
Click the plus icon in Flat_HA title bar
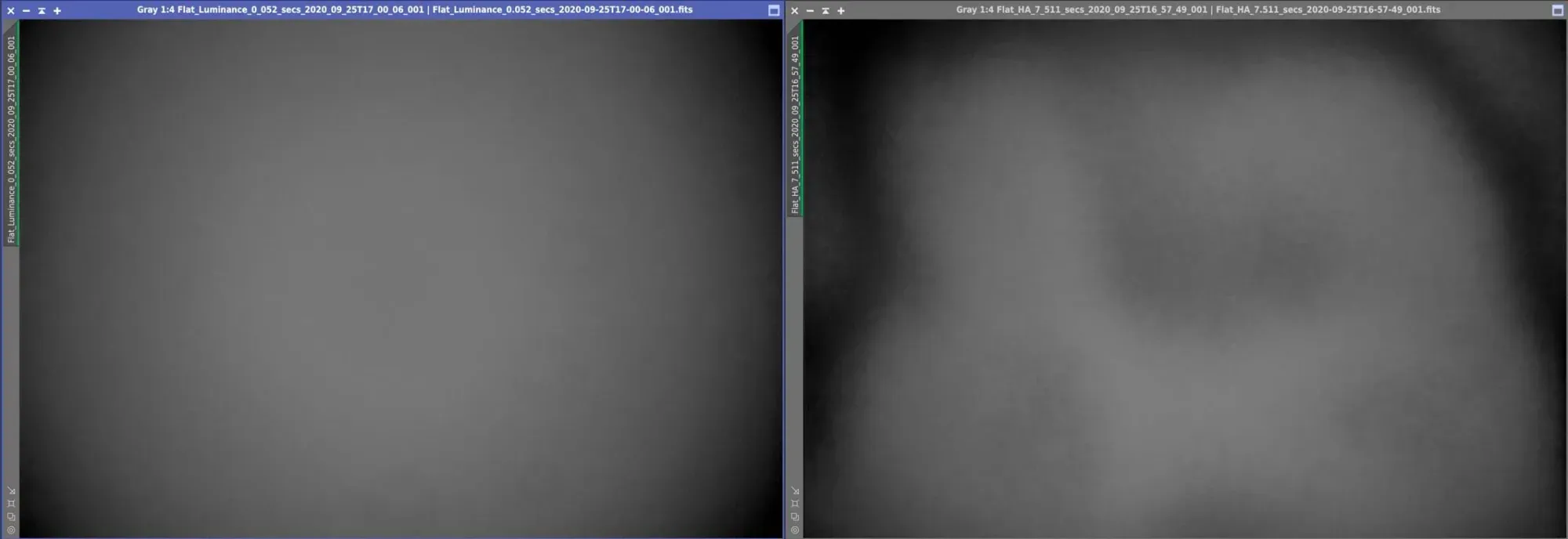coord(840,10)
